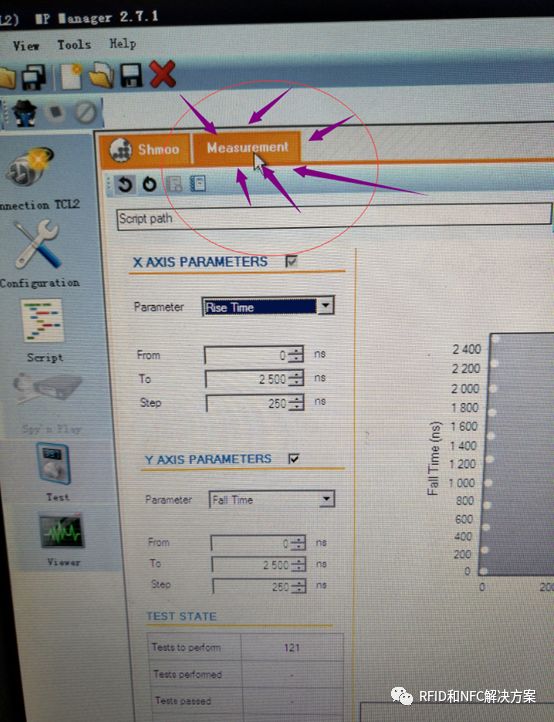Switch to the Shmoo tab
Image resolution: width=554 pixels, height=722 pixels.
pos(145,149)
